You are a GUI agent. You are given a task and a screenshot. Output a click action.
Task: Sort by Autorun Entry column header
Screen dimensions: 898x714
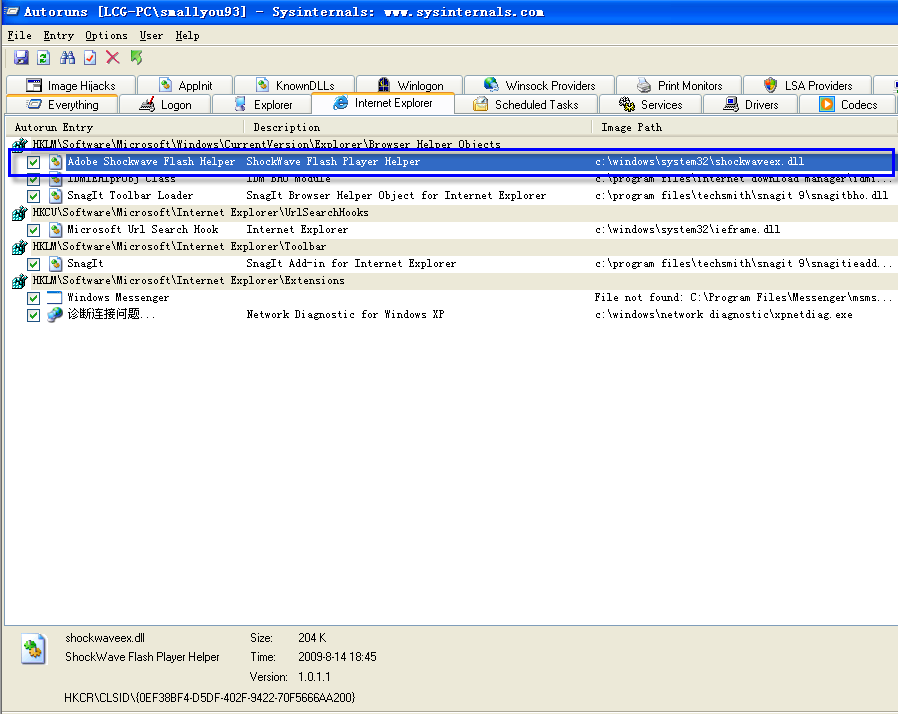click(x=124, y=127)
